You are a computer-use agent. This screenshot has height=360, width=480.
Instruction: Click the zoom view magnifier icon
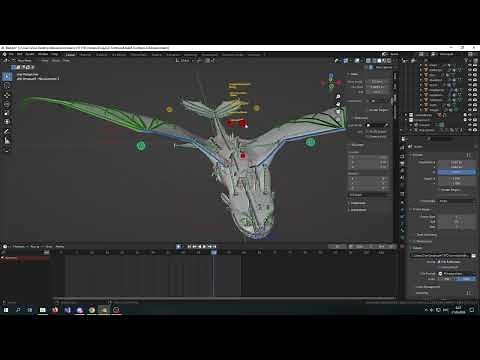(x=338, y=97)
